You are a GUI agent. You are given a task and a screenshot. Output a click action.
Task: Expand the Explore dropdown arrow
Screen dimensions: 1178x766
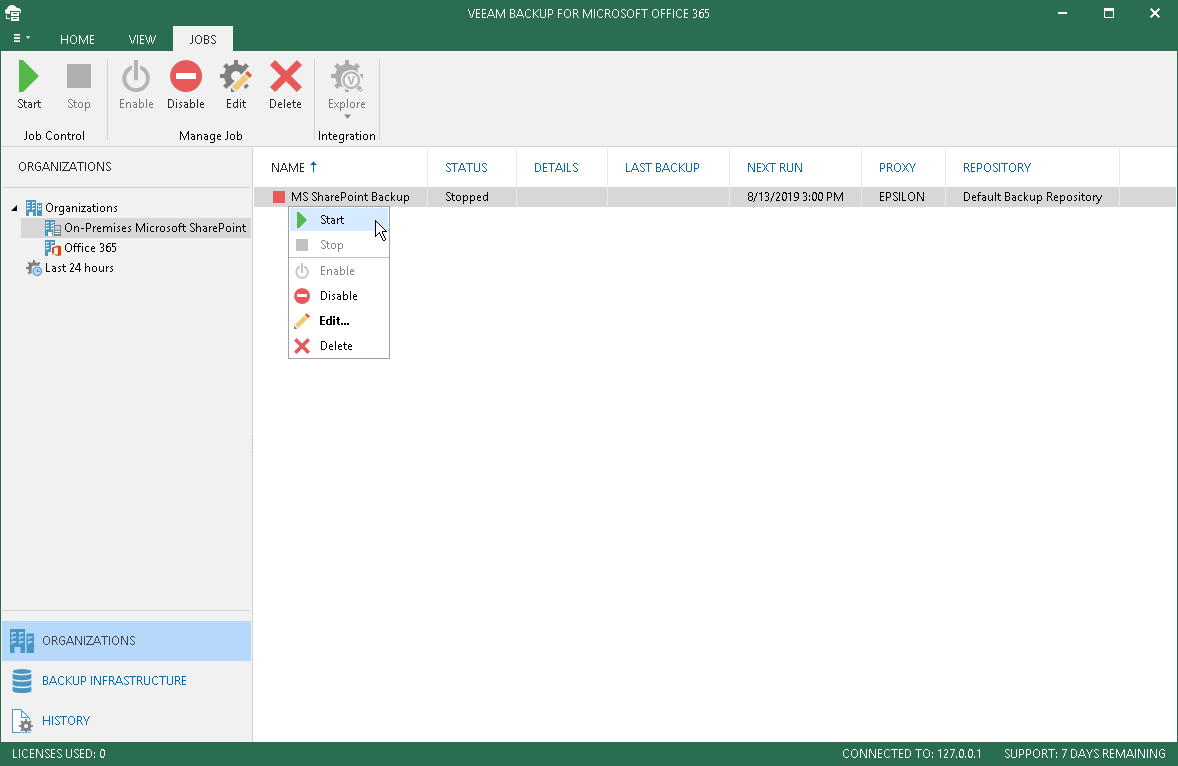click(x=347, y=116)
